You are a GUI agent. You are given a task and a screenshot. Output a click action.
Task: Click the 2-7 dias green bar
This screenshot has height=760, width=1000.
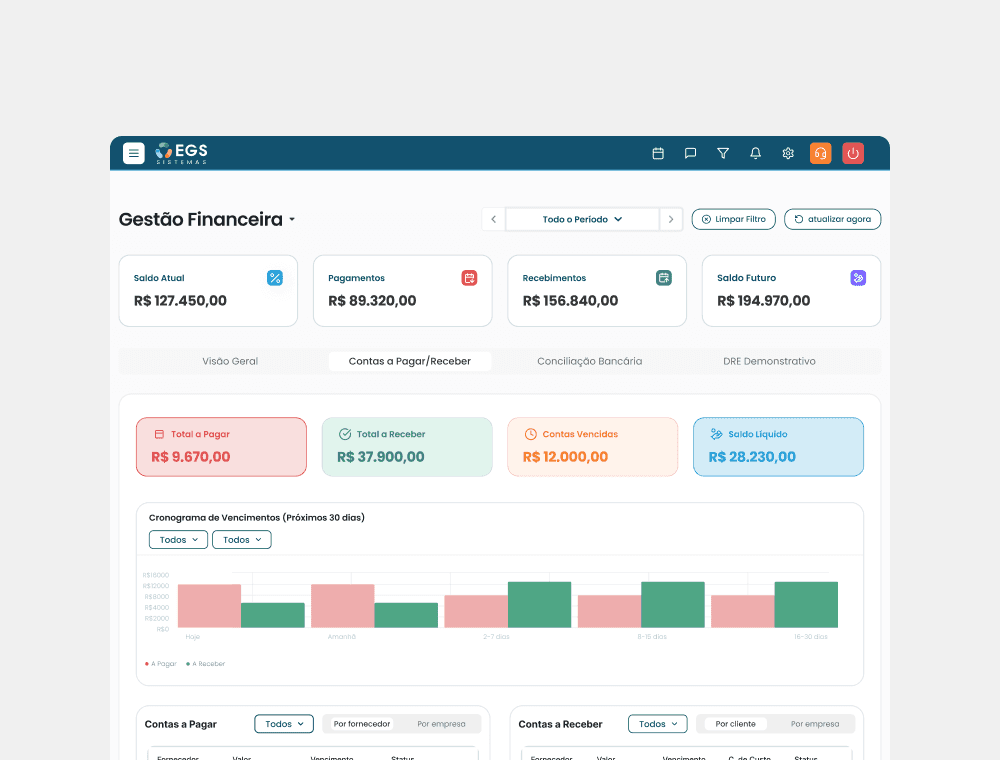[x=540, y=604]
